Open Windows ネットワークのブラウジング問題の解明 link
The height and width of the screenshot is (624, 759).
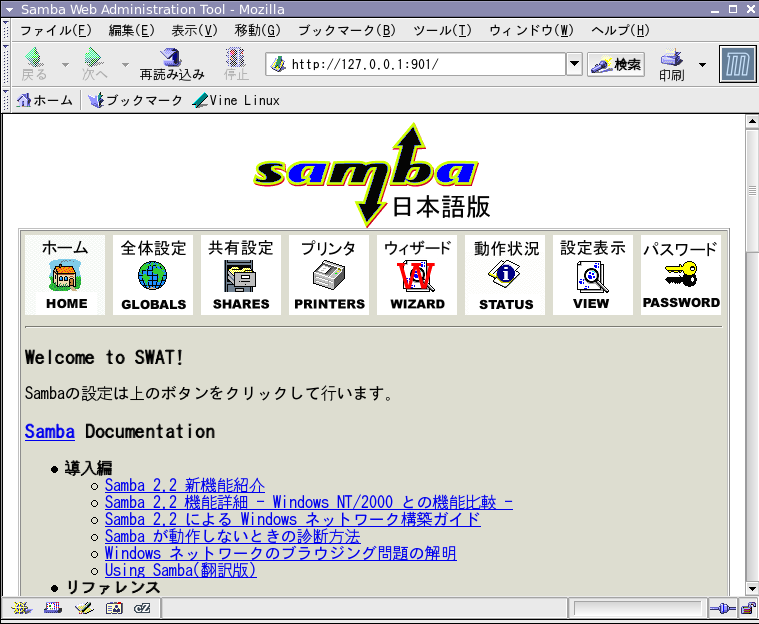click(x=281, y=553)
